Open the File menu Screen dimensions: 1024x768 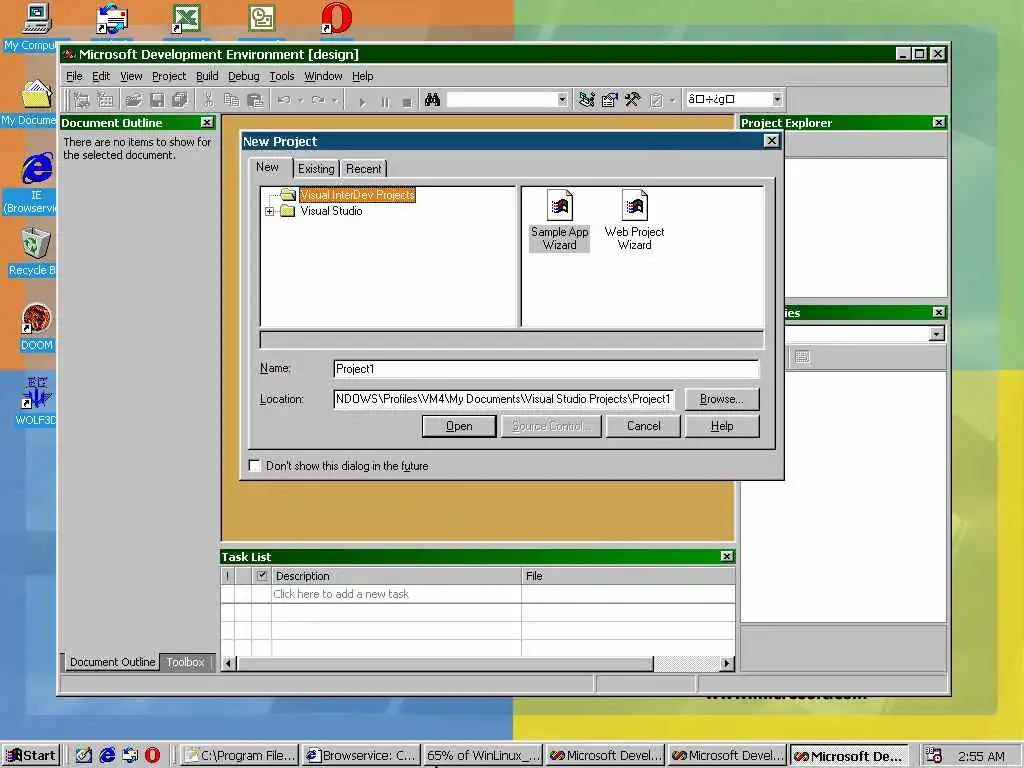click(74, 76)
